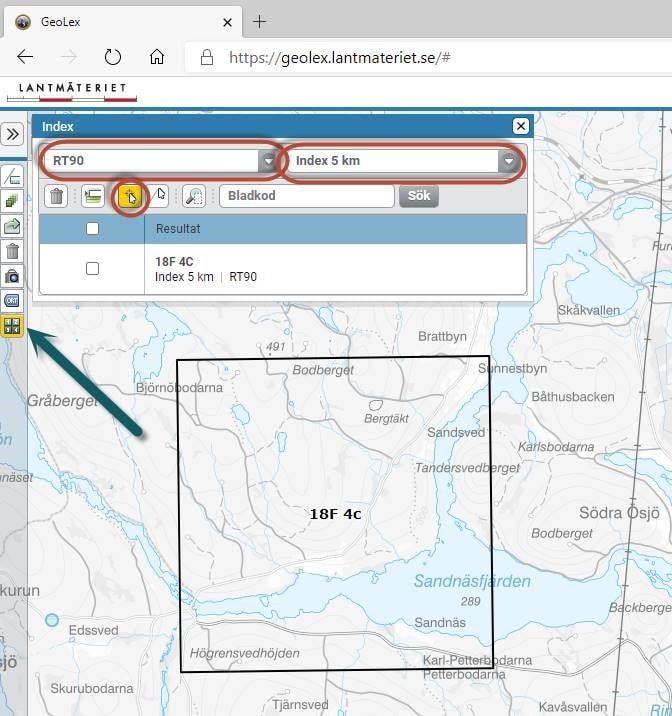This screenshot has height=716, width=672.
Task: Click the browser back arrow
Action: click(x=25, y=57)
